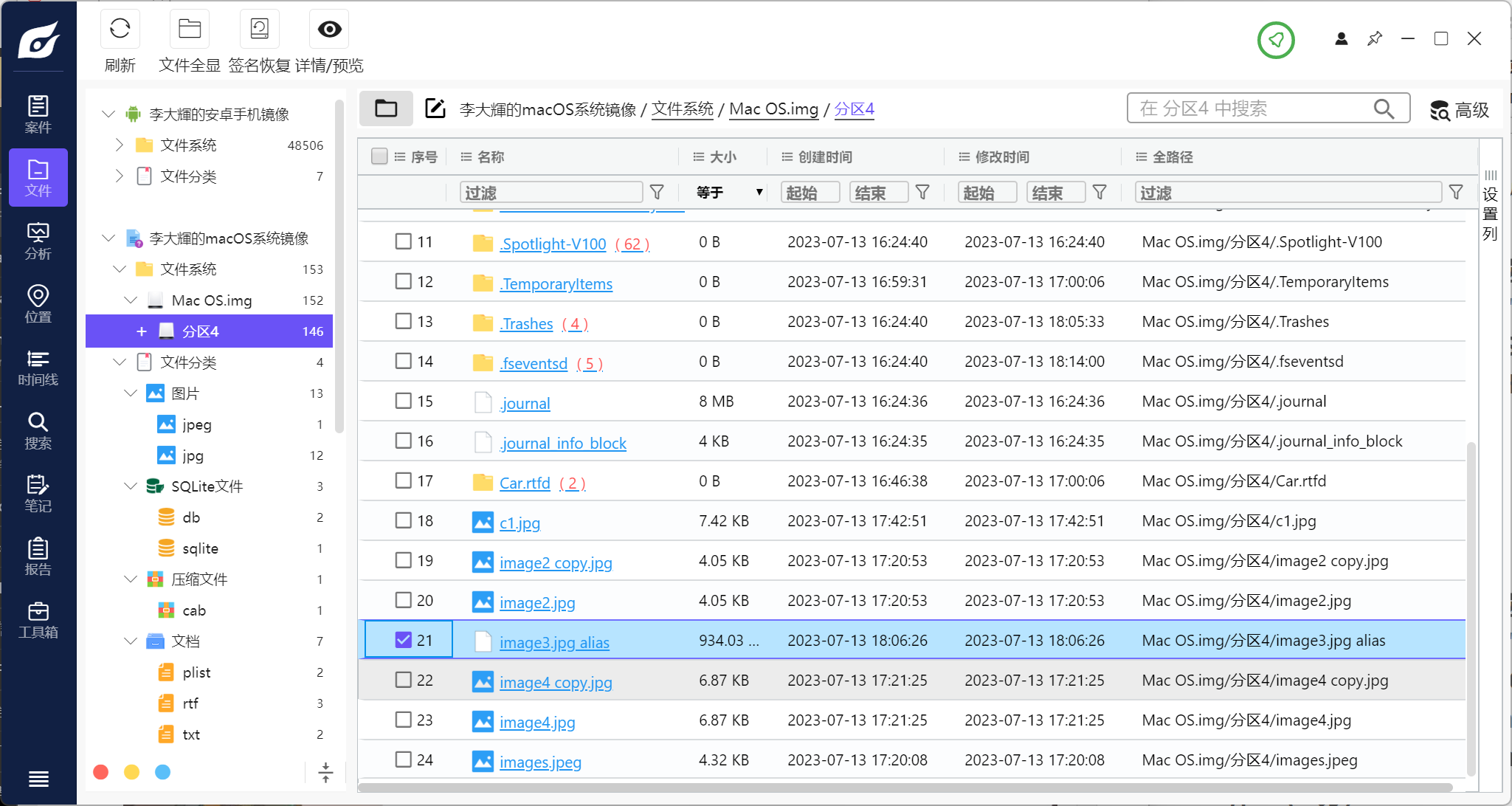Click the Refresh (刷新) toolbar icon

click(120, 30)
